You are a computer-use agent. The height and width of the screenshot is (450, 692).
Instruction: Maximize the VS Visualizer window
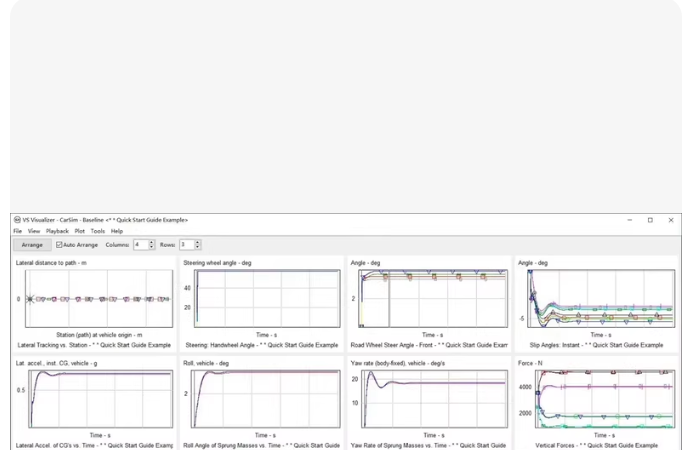(650, 220)
